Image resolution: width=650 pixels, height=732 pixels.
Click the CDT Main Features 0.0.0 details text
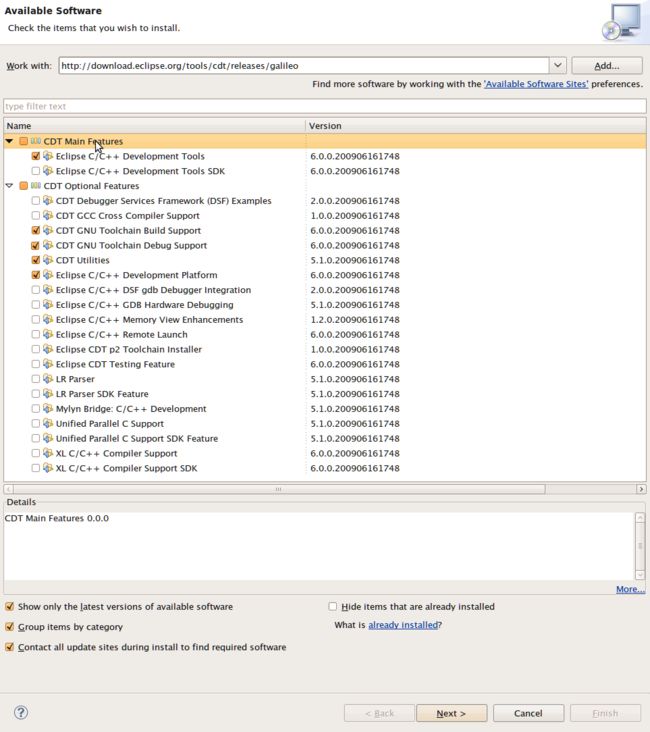pos(57,518)
